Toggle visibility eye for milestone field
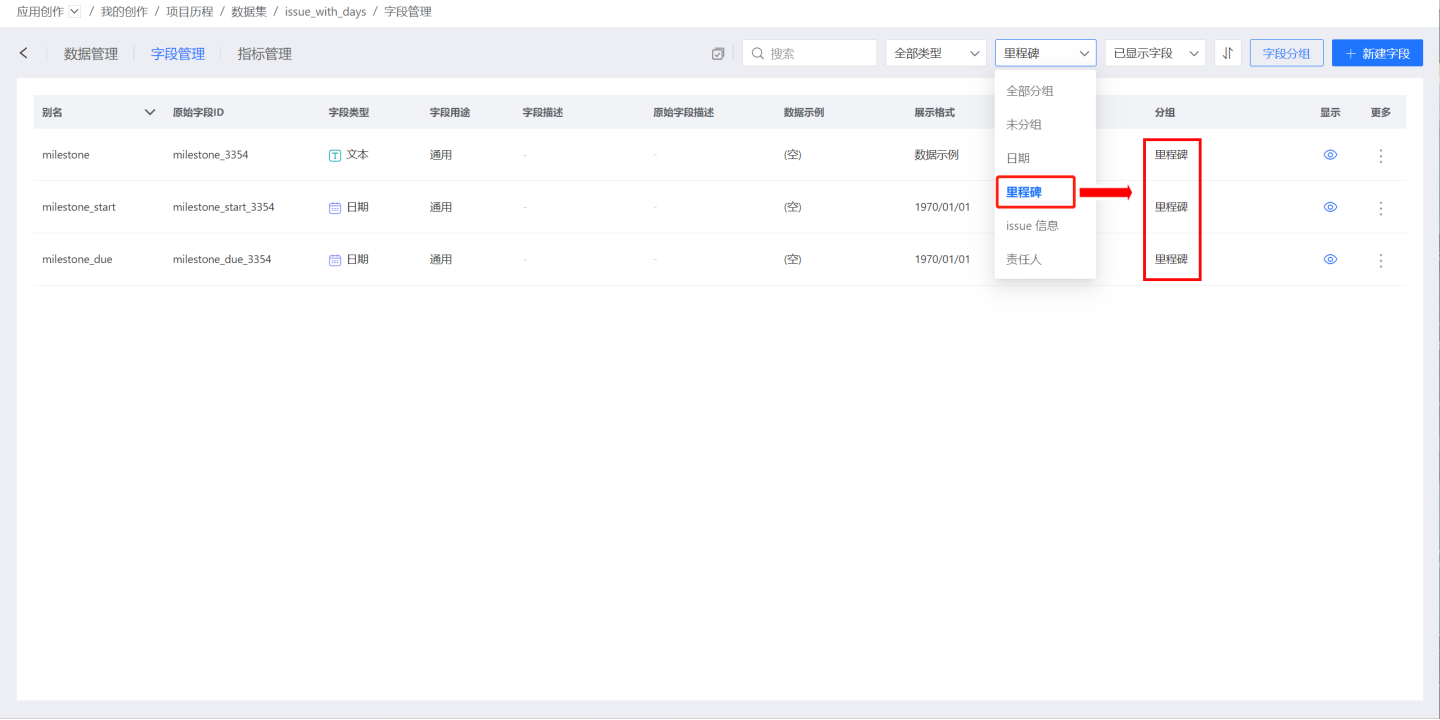1440x720 pixels. pyautogui.click(x=1330, y=155)
